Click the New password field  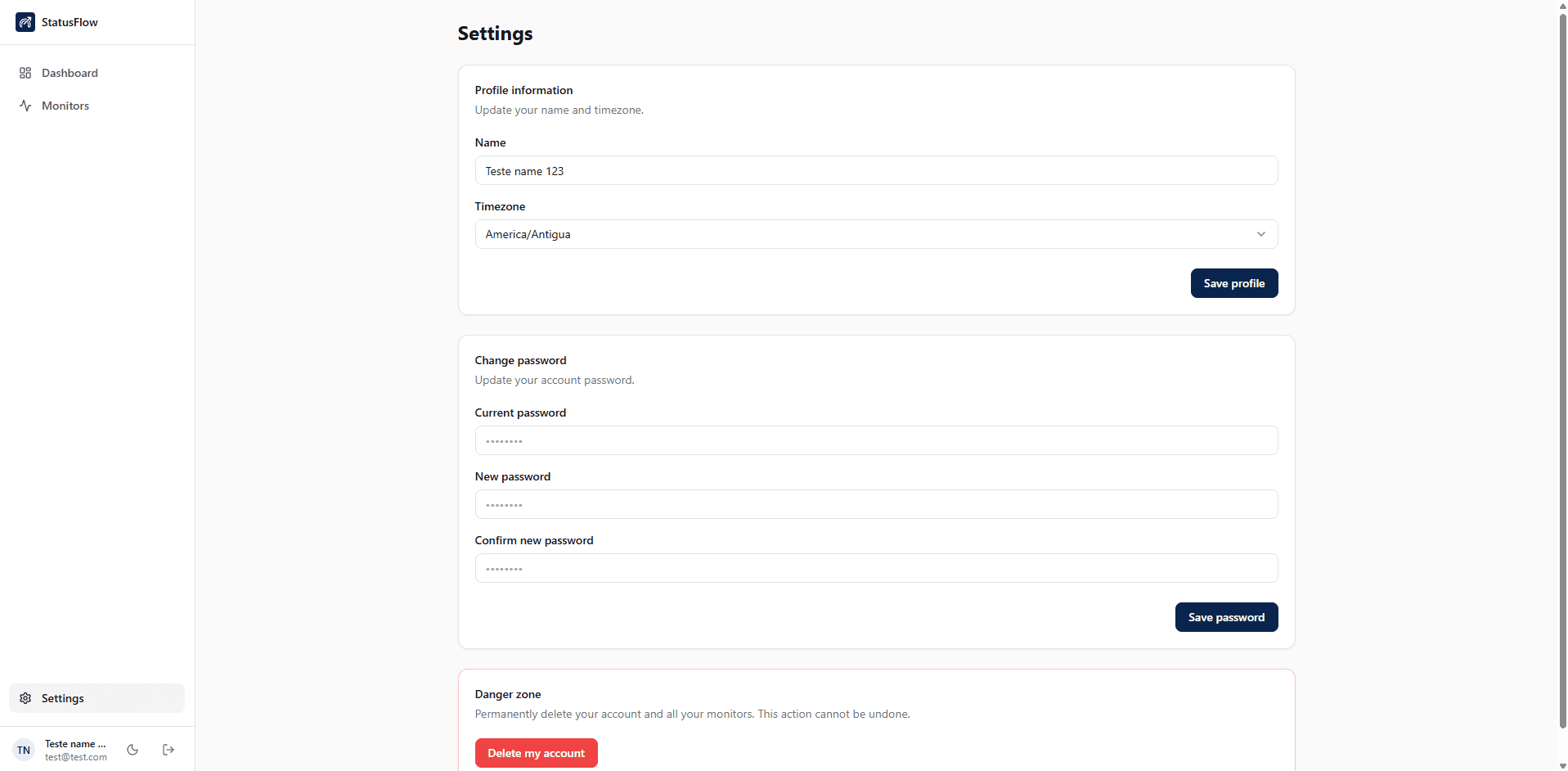[875, 504]
